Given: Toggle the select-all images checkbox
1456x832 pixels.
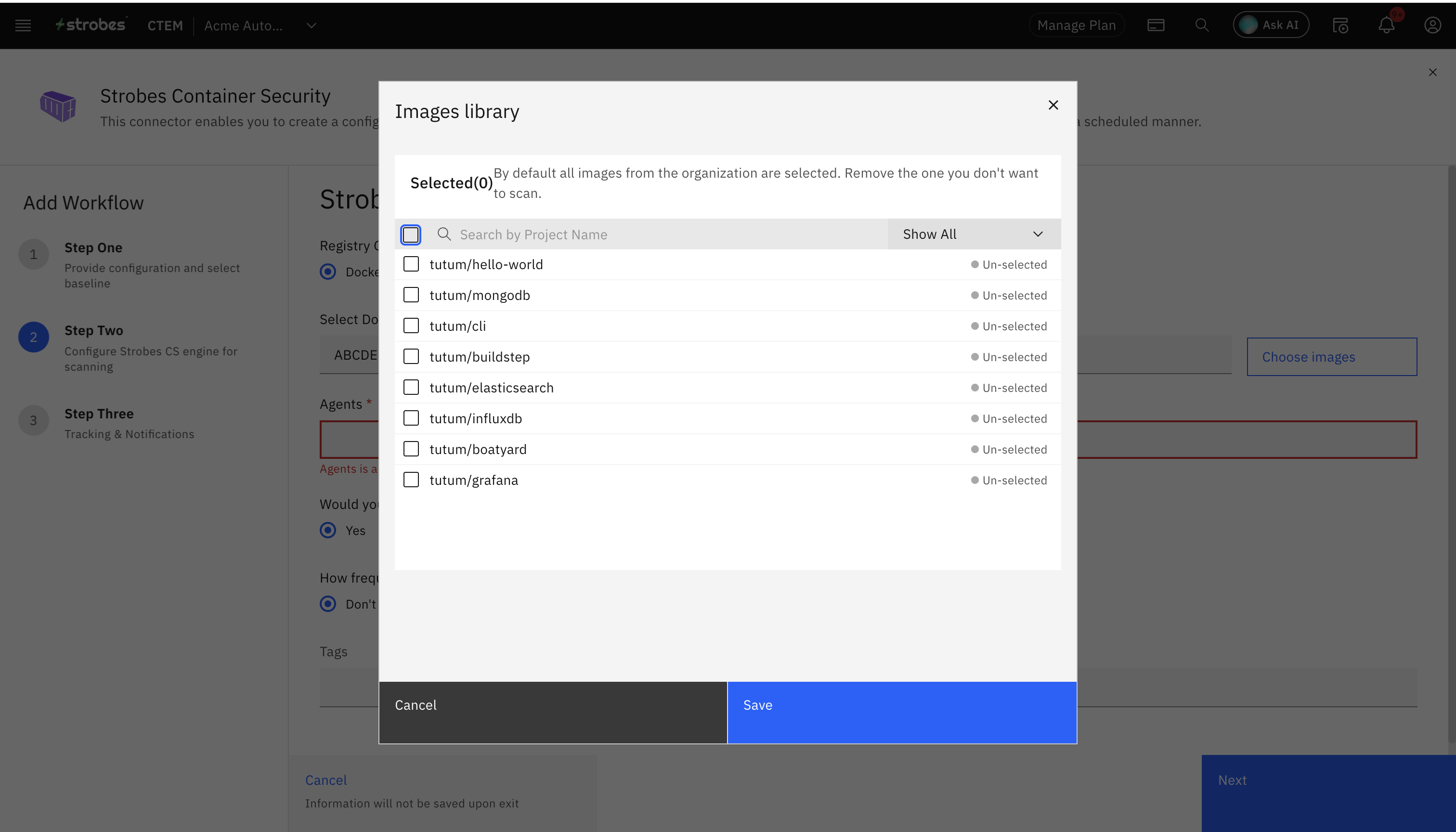Looking at the screenshot, I should pyautogui.click(x=411, y=234).
